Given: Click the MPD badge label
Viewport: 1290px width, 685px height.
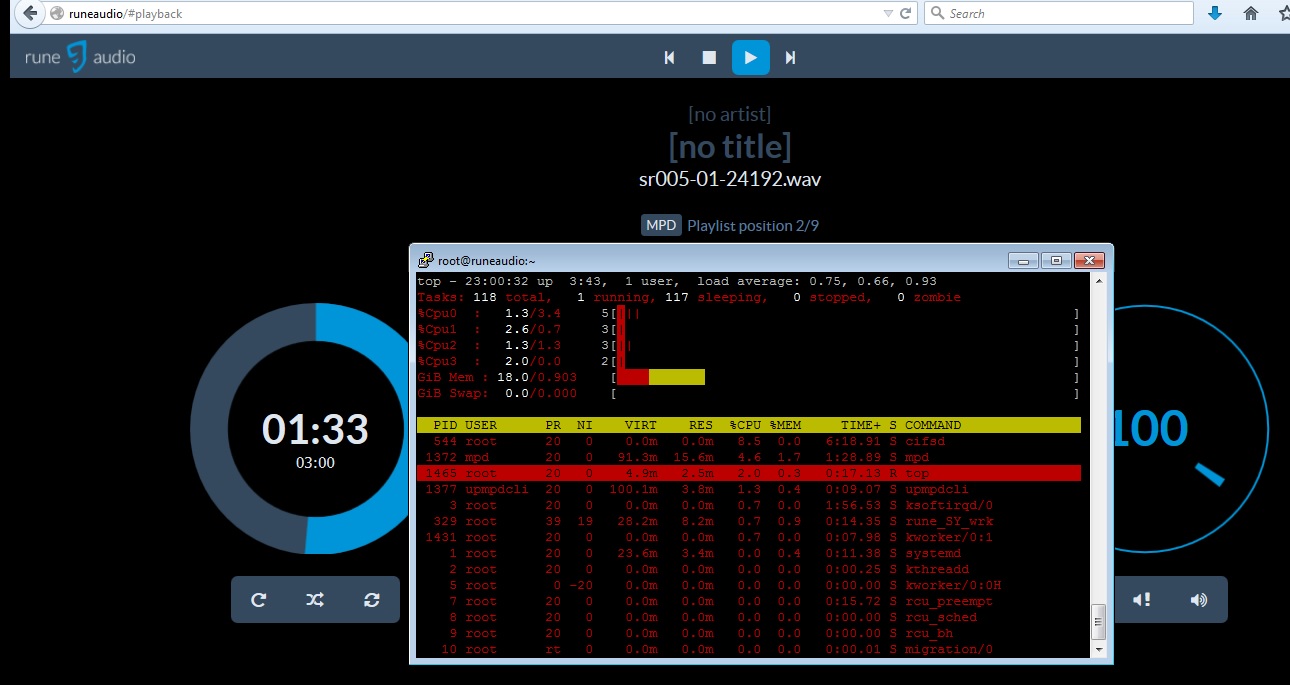Looking at the screenshot, I should [x=661, y=226].
